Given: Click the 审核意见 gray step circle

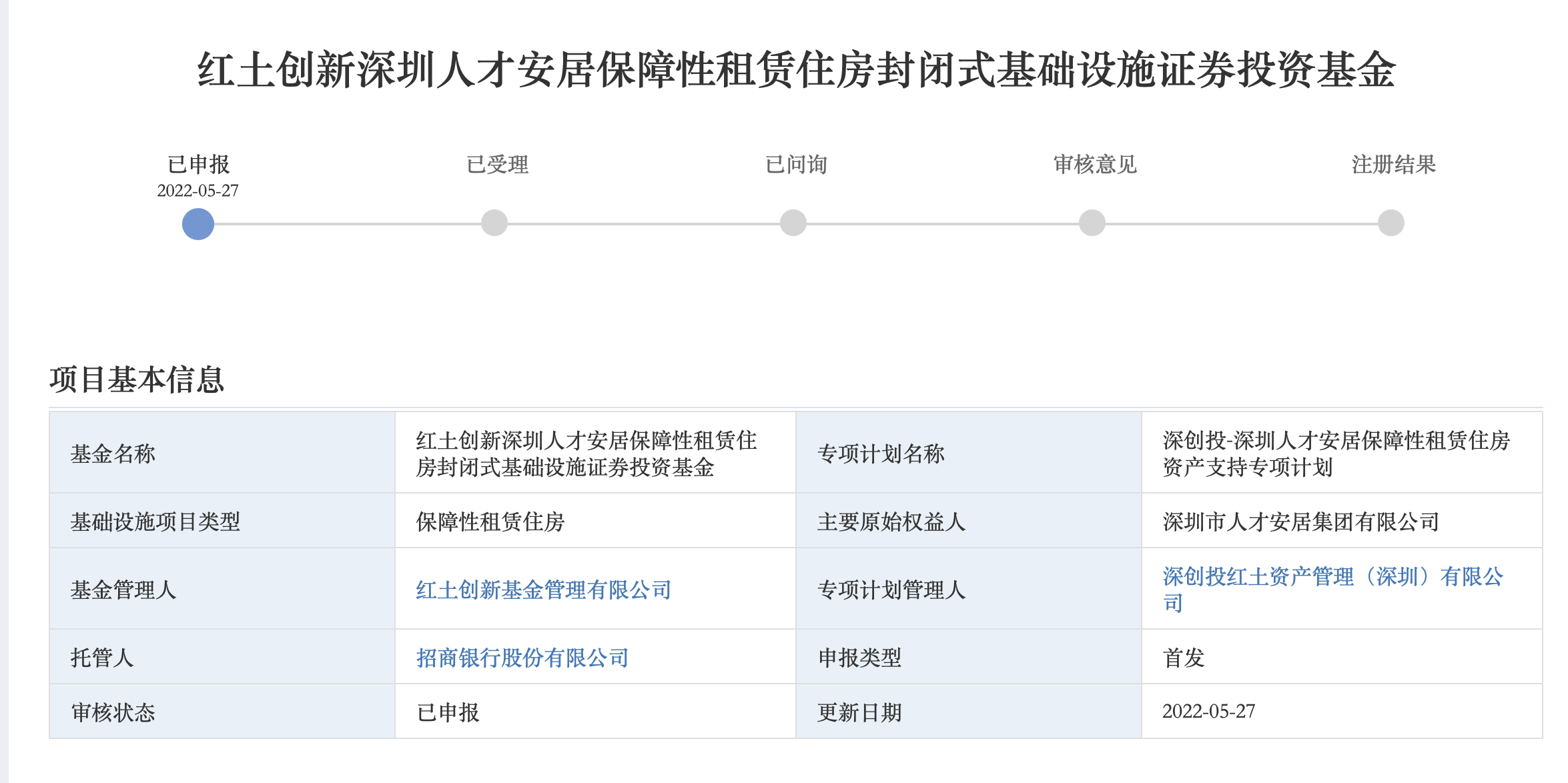Looking at the screenshot, I should click(1092, 223).
